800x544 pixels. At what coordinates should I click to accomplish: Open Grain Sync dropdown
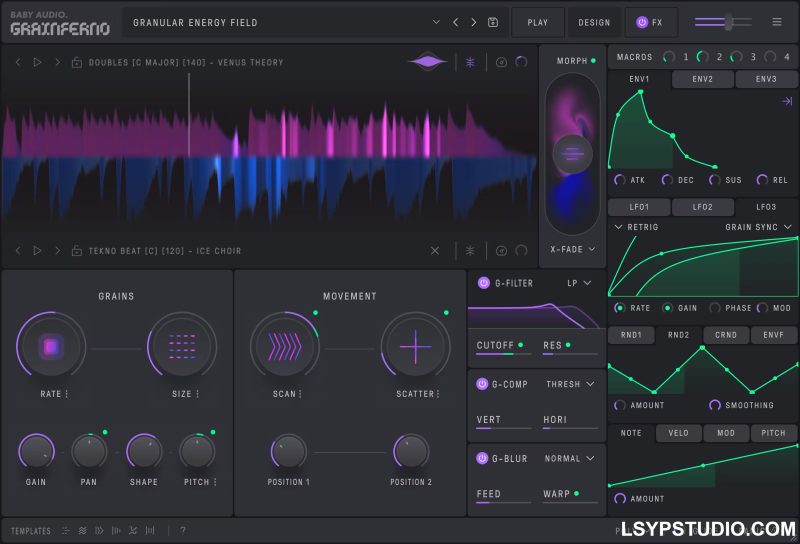(x=758, y=227)
